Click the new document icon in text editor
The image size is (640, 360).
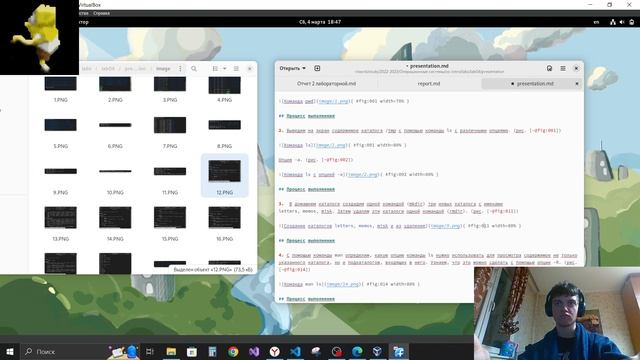(x=317, y=68)
